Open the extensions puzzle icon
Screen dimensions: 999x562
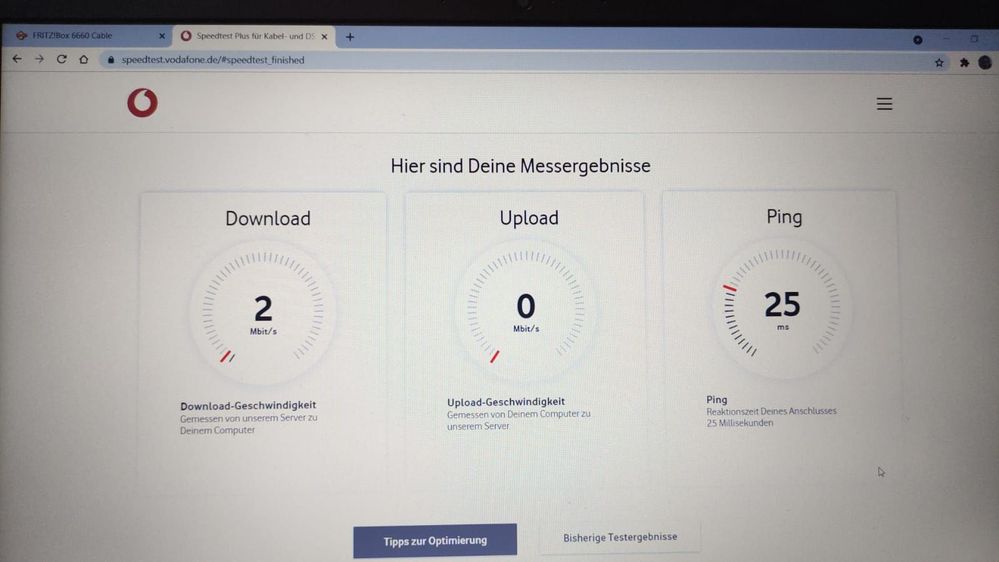click(964, 62)
